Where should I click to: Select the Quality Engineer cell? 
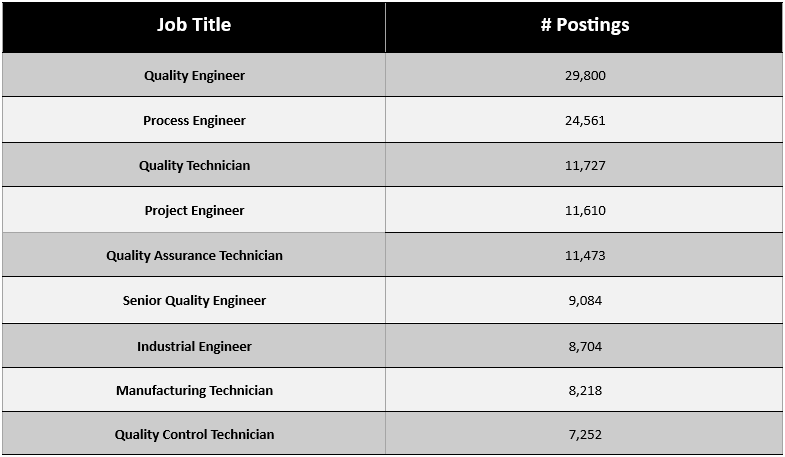pos(194,76)
